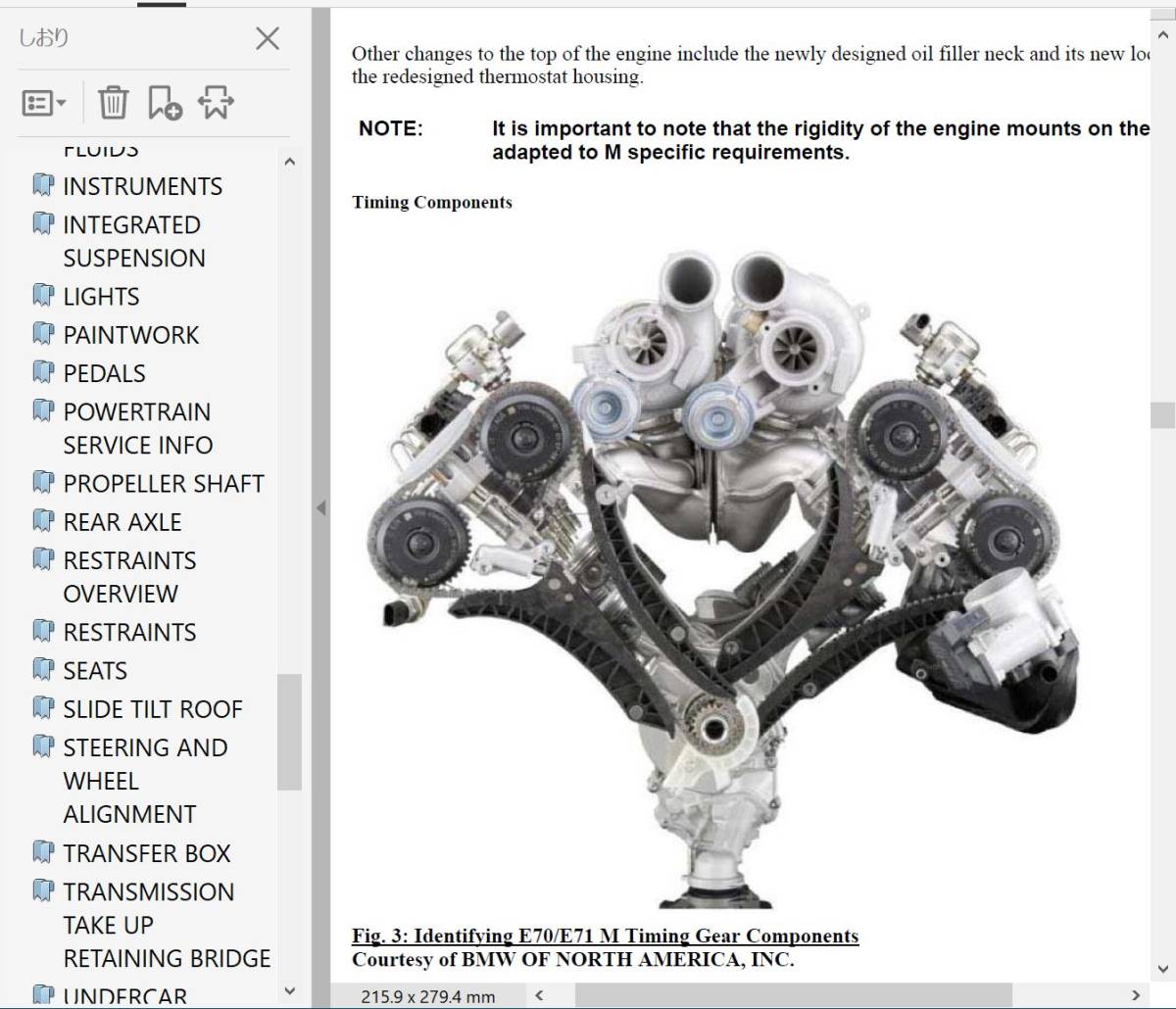Image resolution: width=1176 pixels, height=1009 pixels.
Task: Click the engine timing components figure
Action: click(x=724, y=578)
